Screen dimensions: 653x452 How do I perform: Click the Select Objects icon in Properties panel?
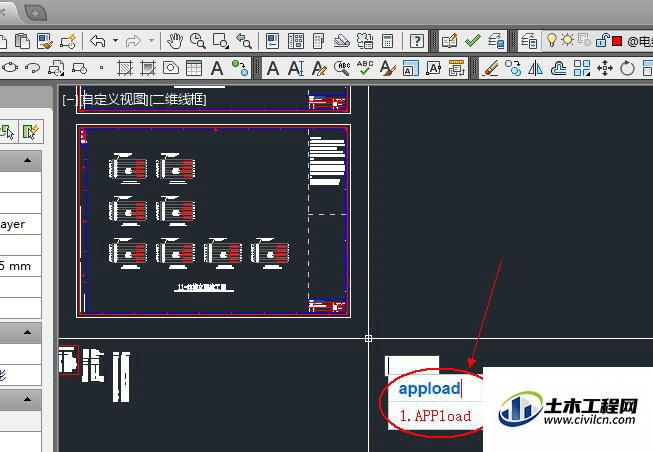[7, 132]
